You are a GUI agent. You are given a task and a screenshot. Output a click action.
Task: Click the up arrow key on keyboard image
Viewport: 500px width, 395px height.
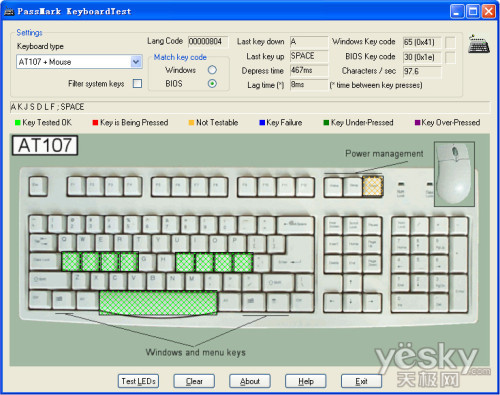tap(352, 283)
